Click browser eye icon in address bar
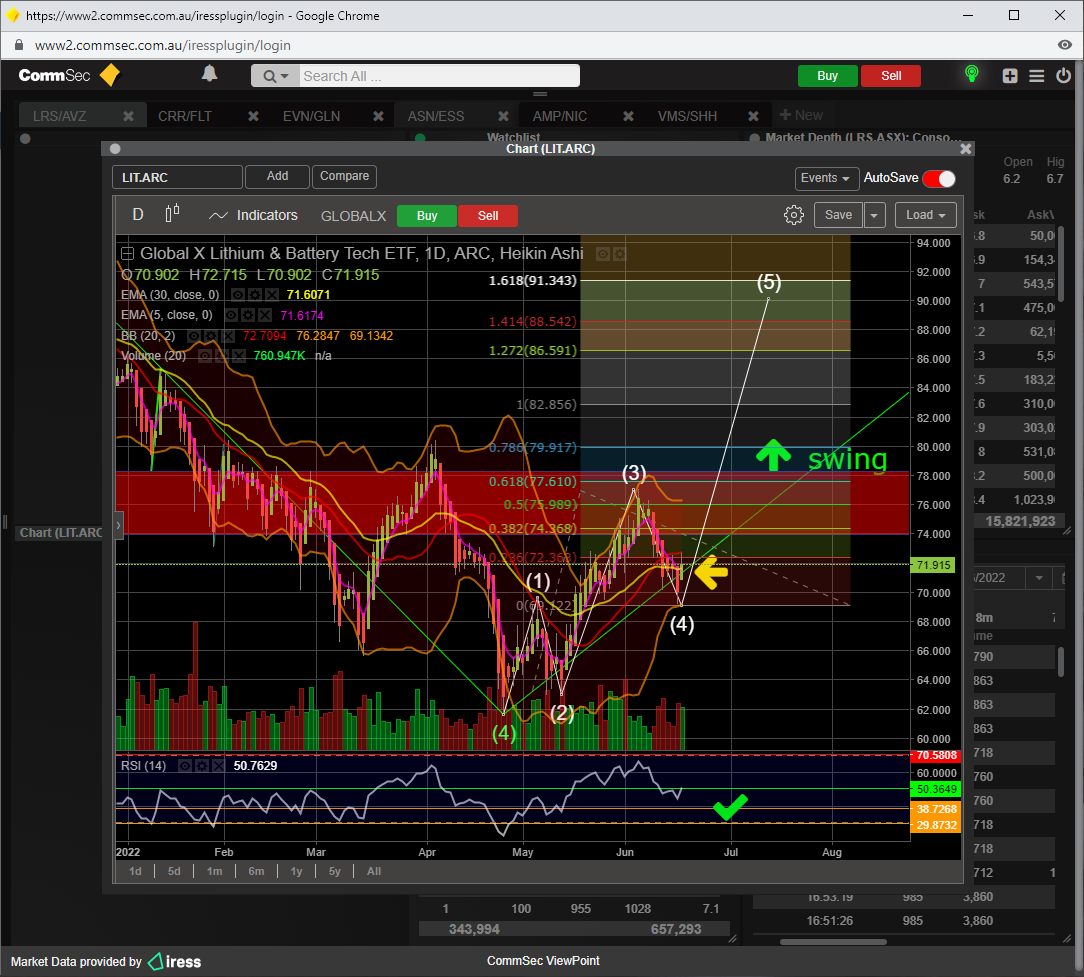1084x977 pixels. [1065, 45]
